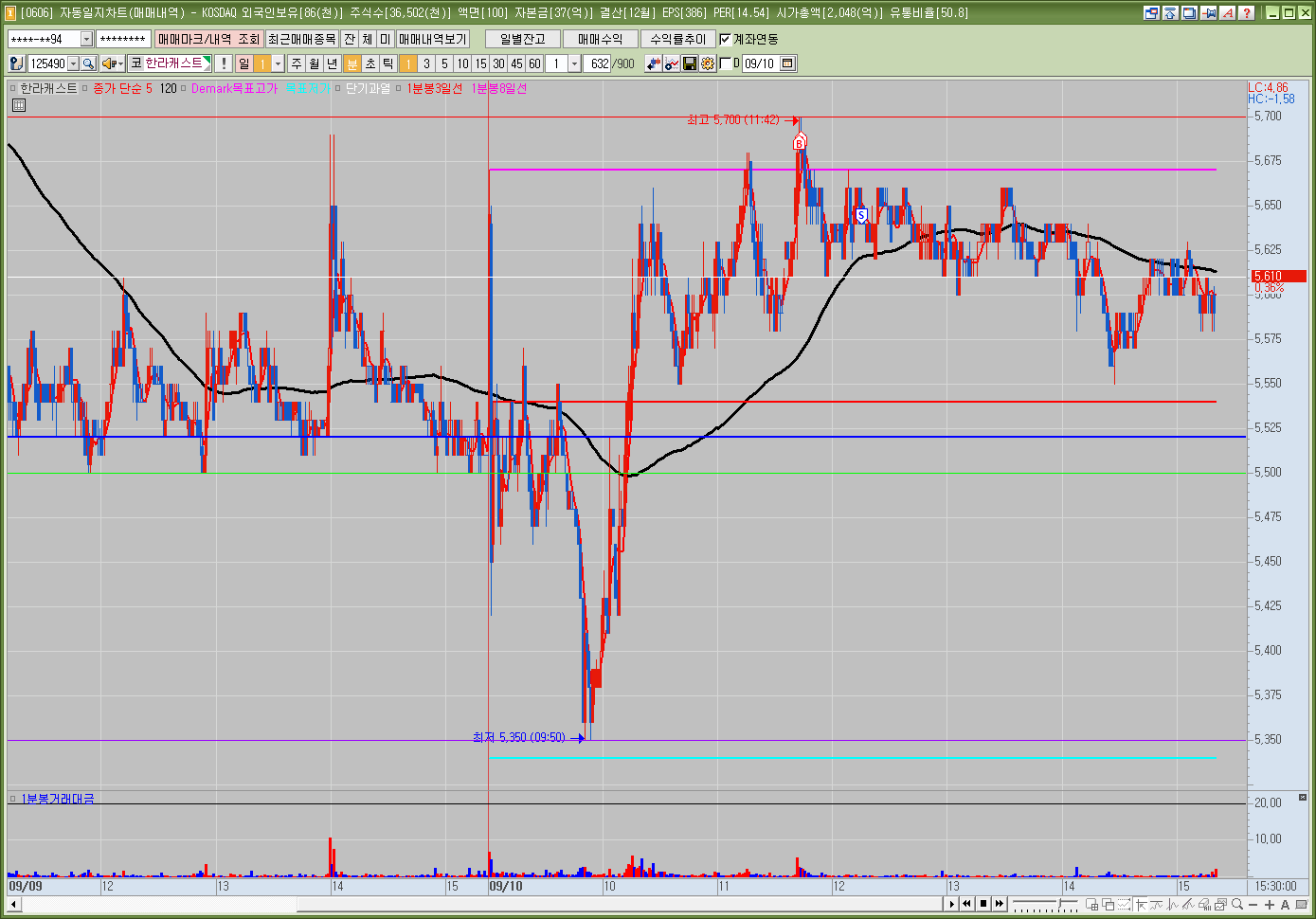Screen dimensions: 1316x919
Task: Open the speaker options dropdown arrow
Action: coord(120,63)
